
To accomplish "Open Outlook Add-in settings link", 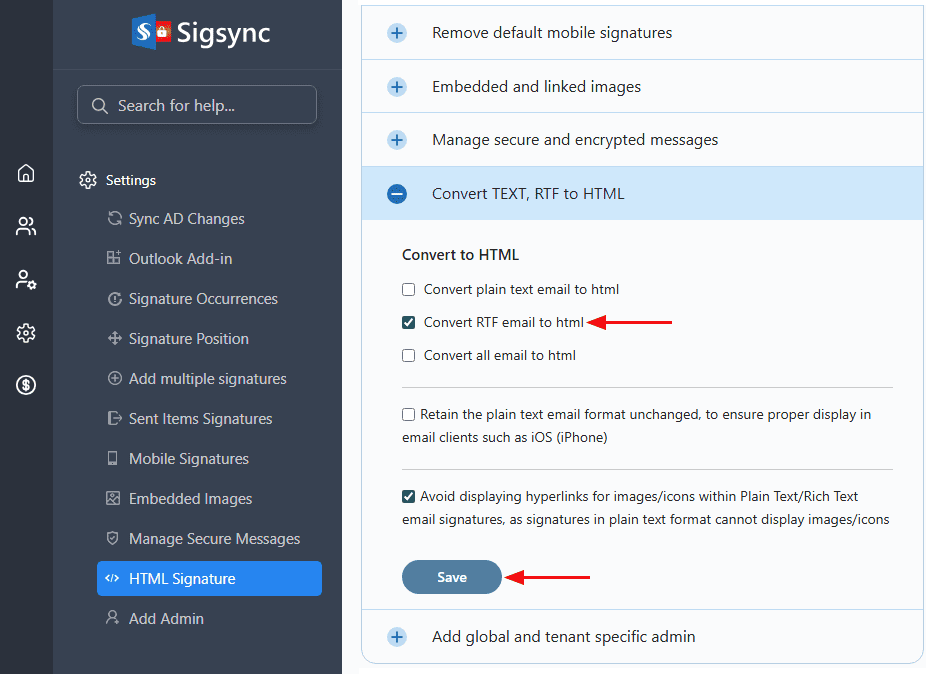I will (x=180, y=259).
